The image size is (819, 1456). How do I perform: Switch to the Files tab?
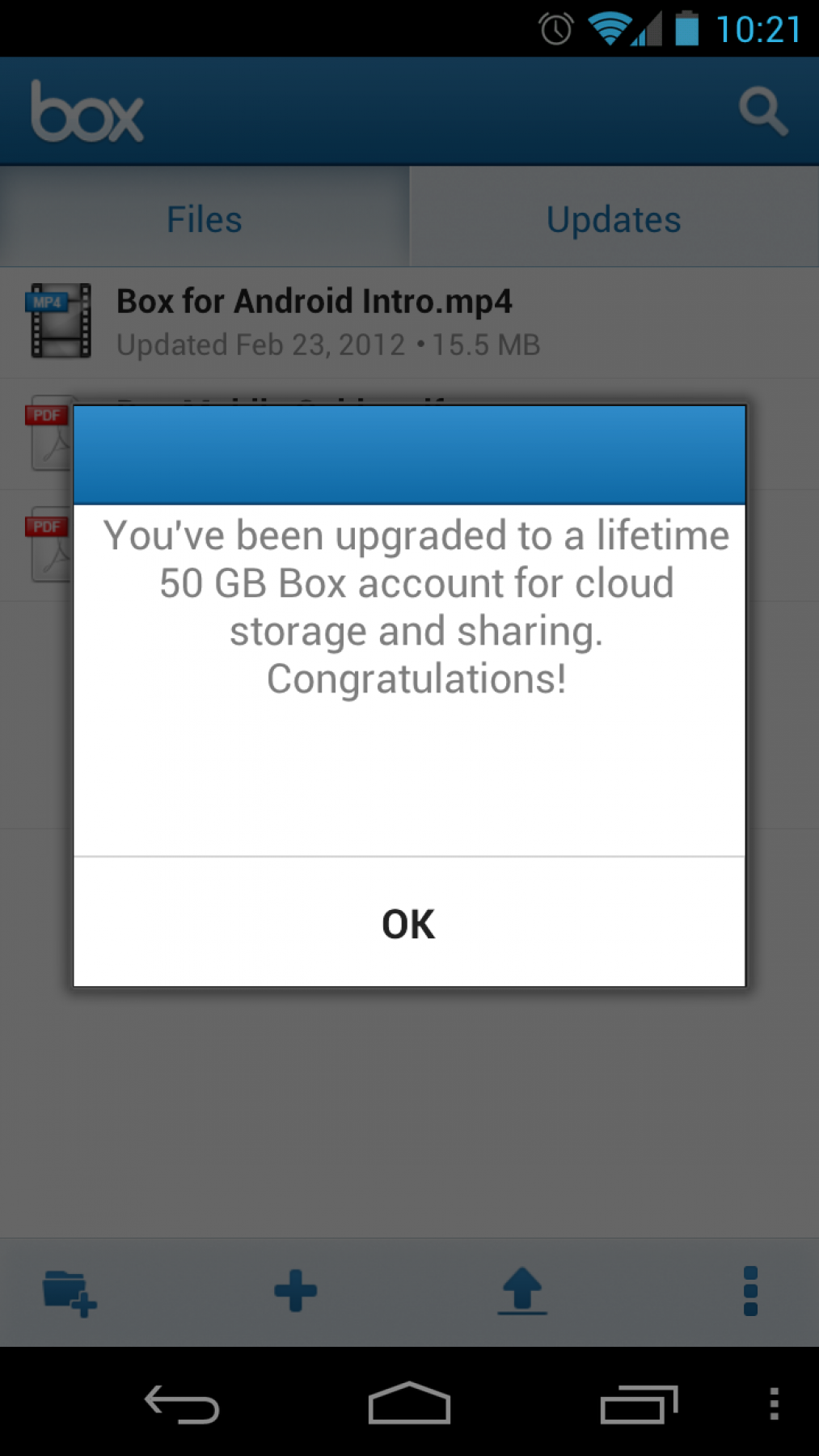205,218
